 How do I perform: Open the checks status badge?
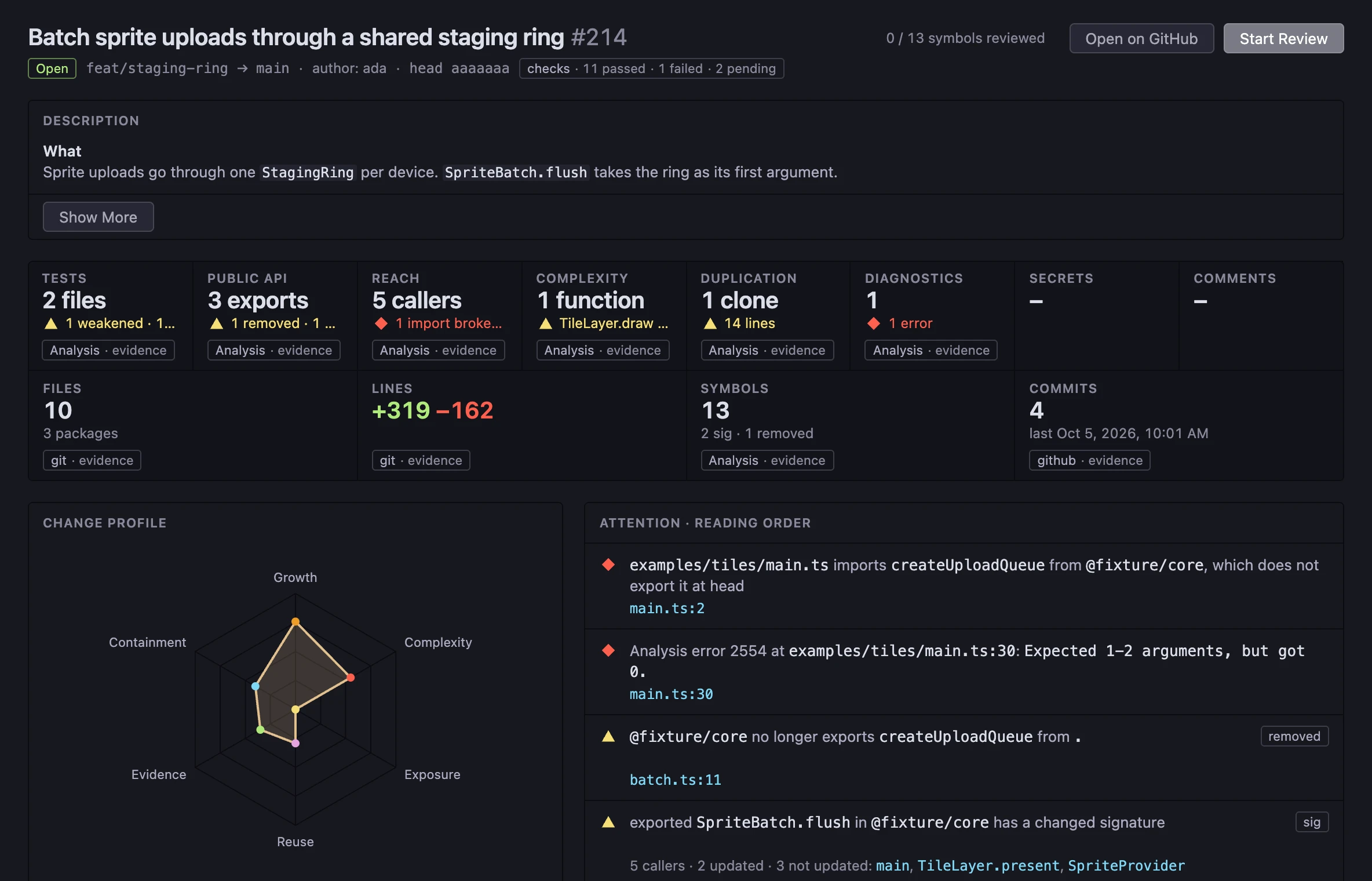click(x=651, y=68)
